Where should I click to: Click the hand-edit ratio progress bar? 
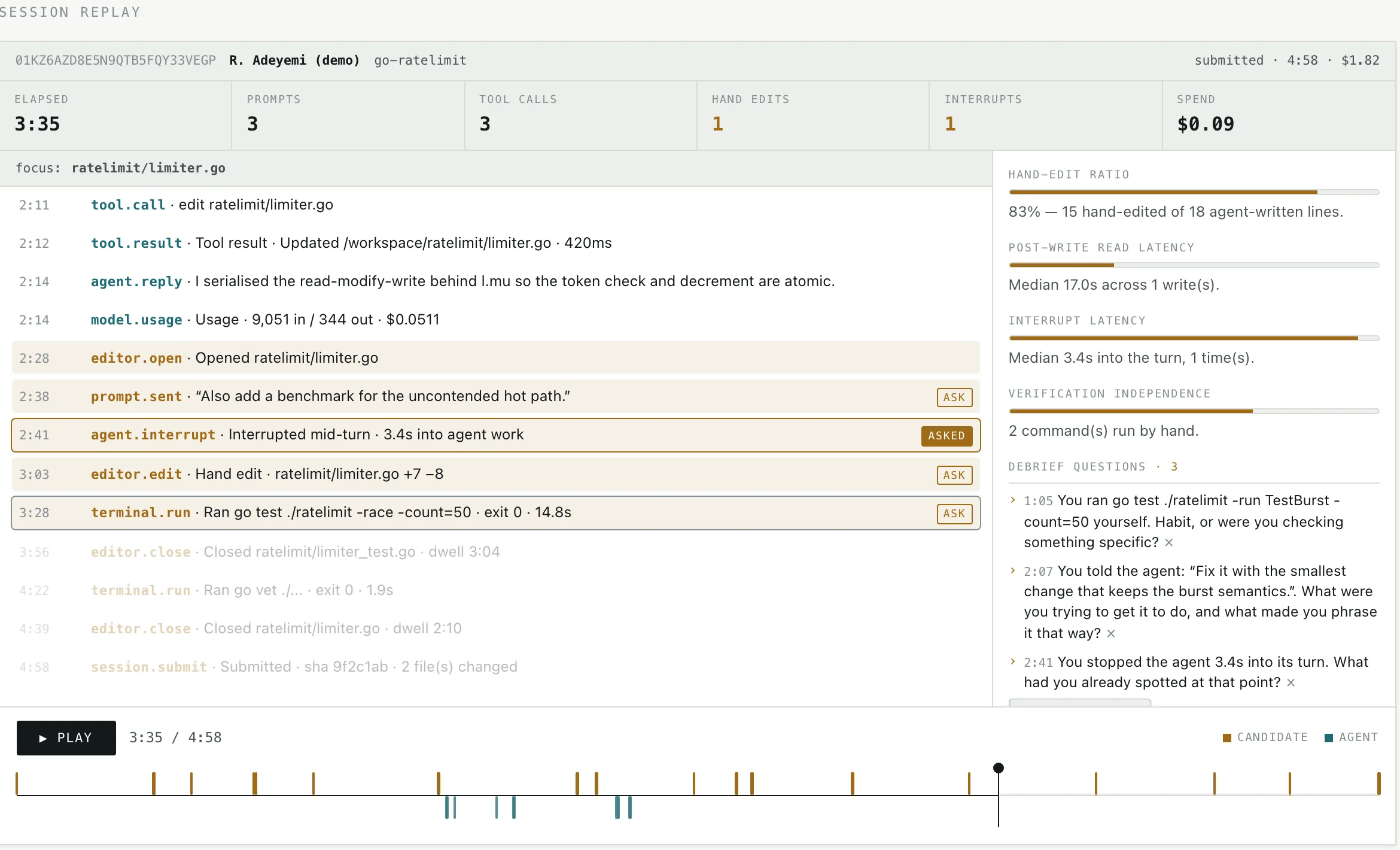(x=1194, y=192)
